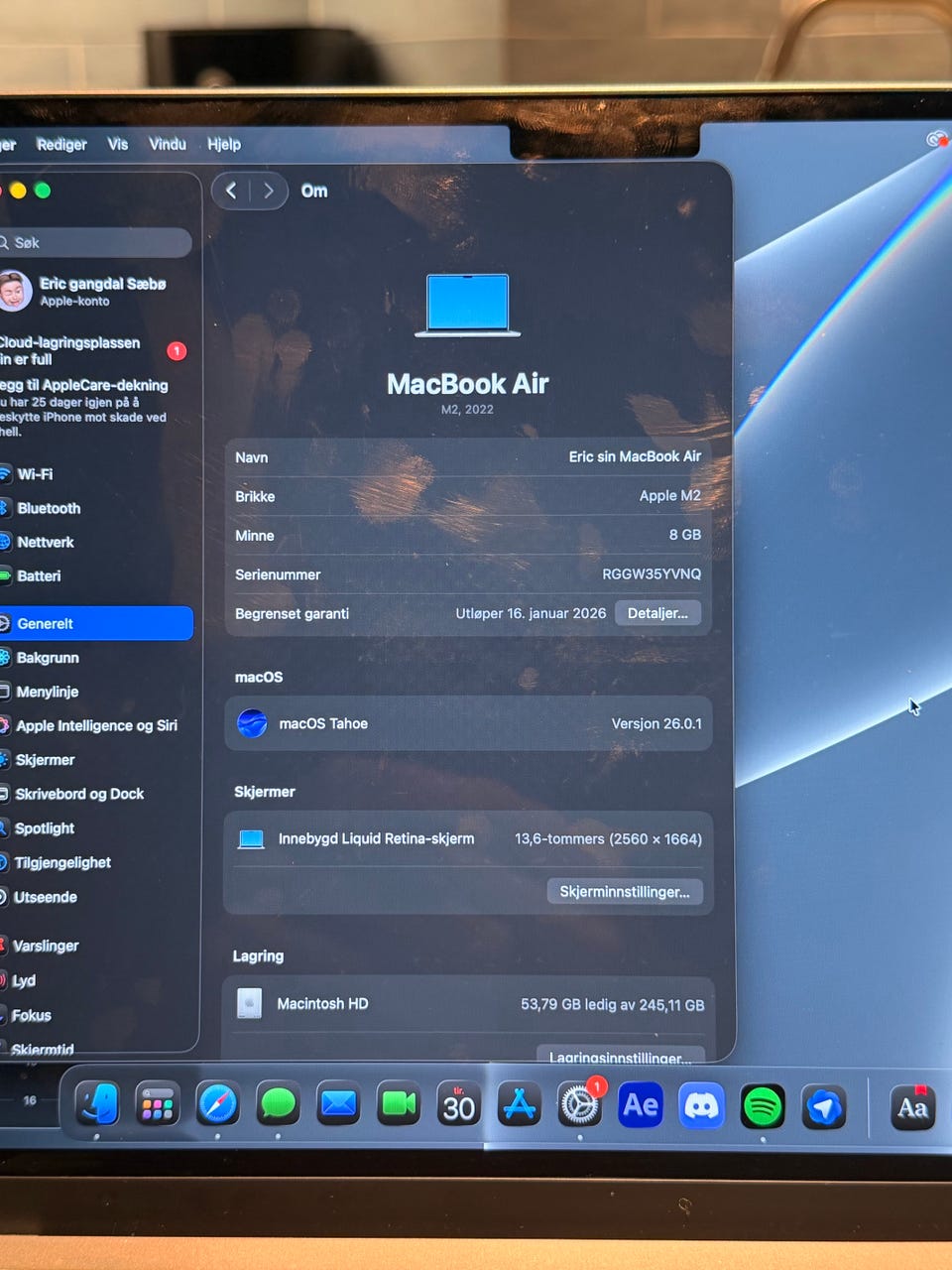This screenshot has height=1270, width=952.
Task: Click the Apple M2 chip value
Action: 670,495
